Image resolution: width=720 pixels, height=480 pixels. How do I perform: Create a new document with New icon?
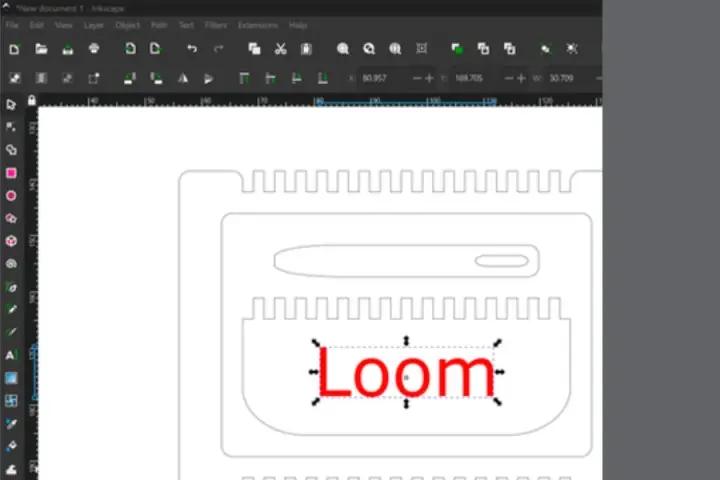14,49
